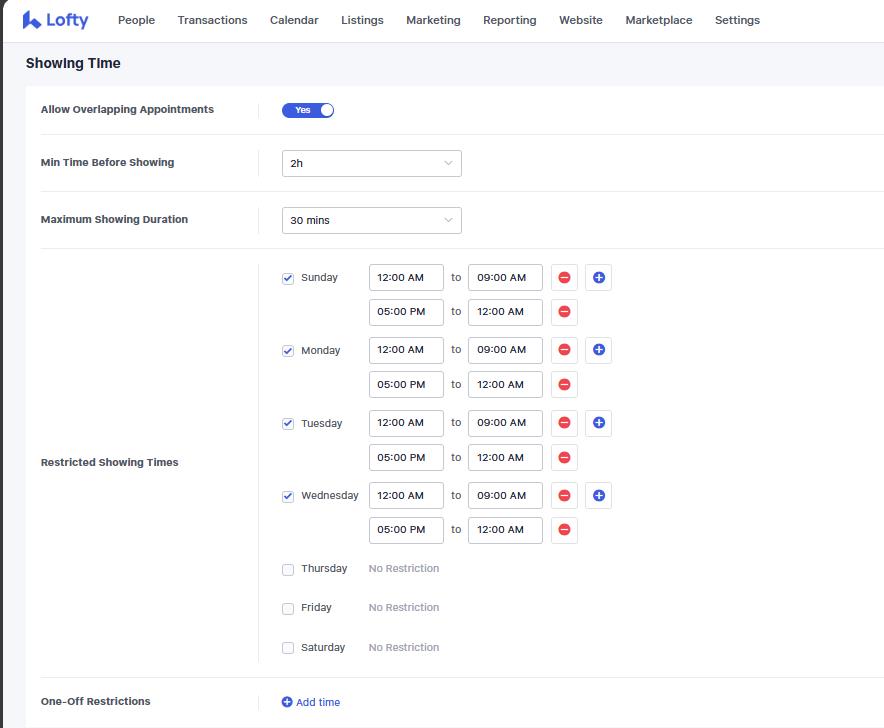Open the Min Time Before Showing dropdown
The height and width of the screenshot is (728, 884).
[x=372, y=164]
